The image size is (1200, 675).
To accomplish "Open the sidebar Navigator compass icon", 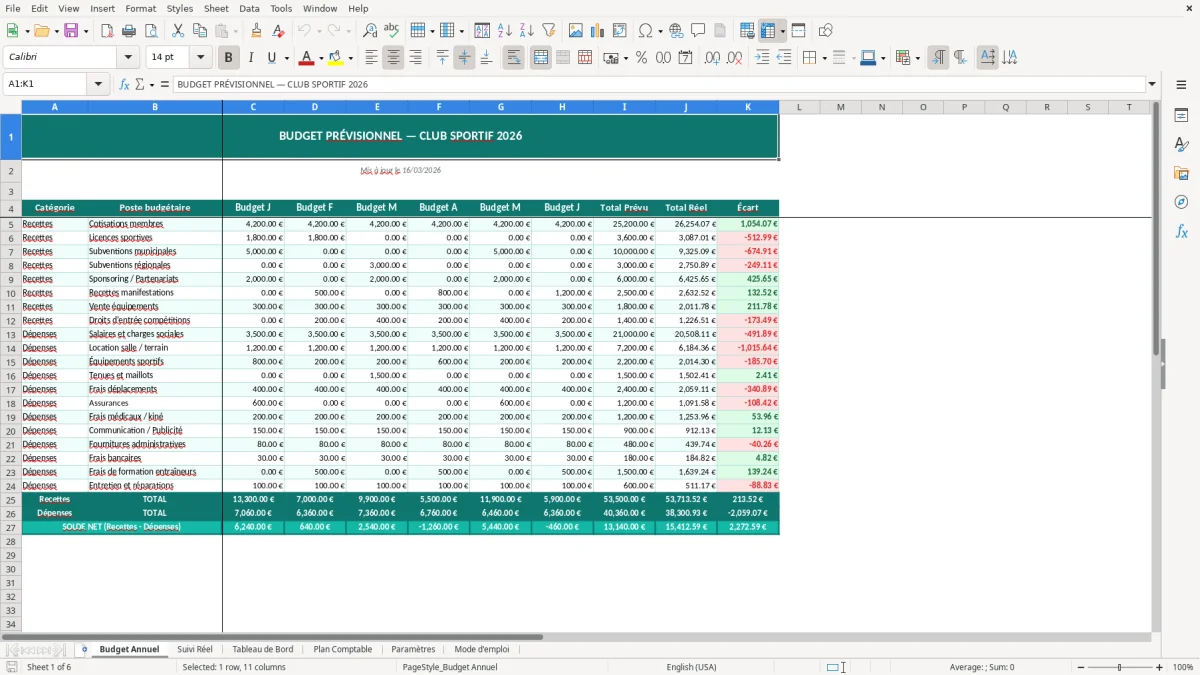I will coord(1181,202).
